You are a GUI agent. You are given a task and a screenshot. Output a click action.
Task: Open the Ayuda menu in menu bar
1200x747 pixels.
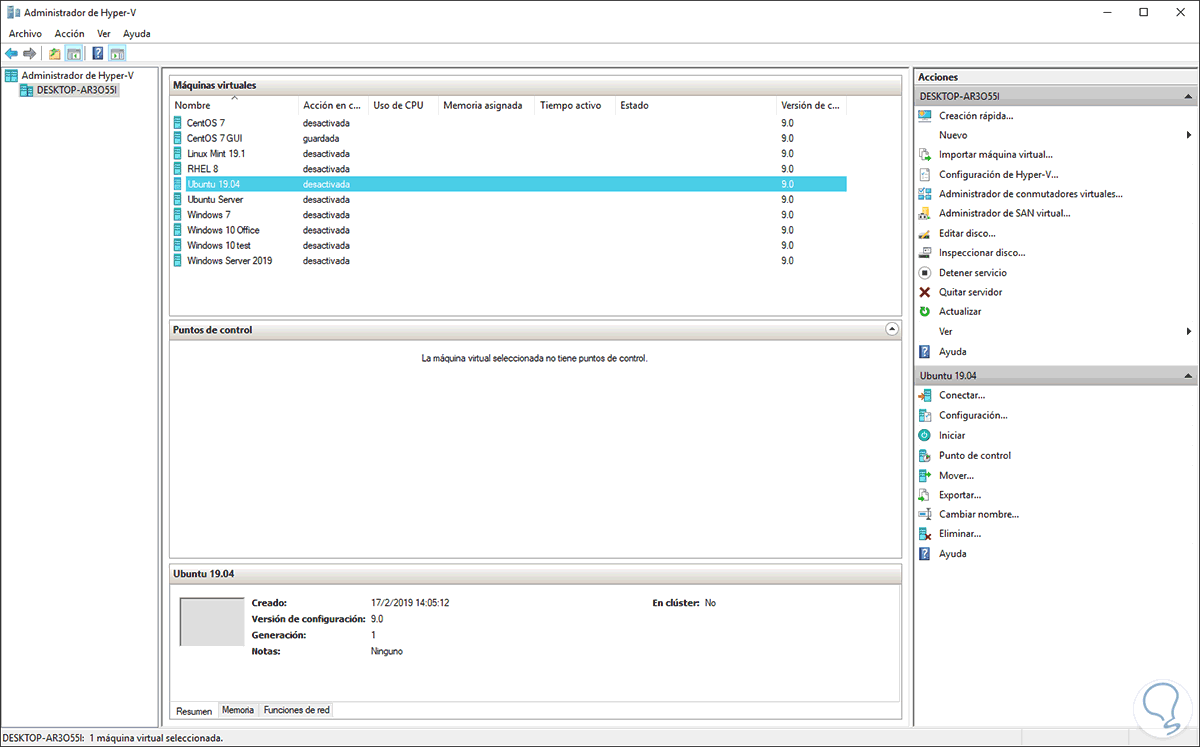coord(137,33)
